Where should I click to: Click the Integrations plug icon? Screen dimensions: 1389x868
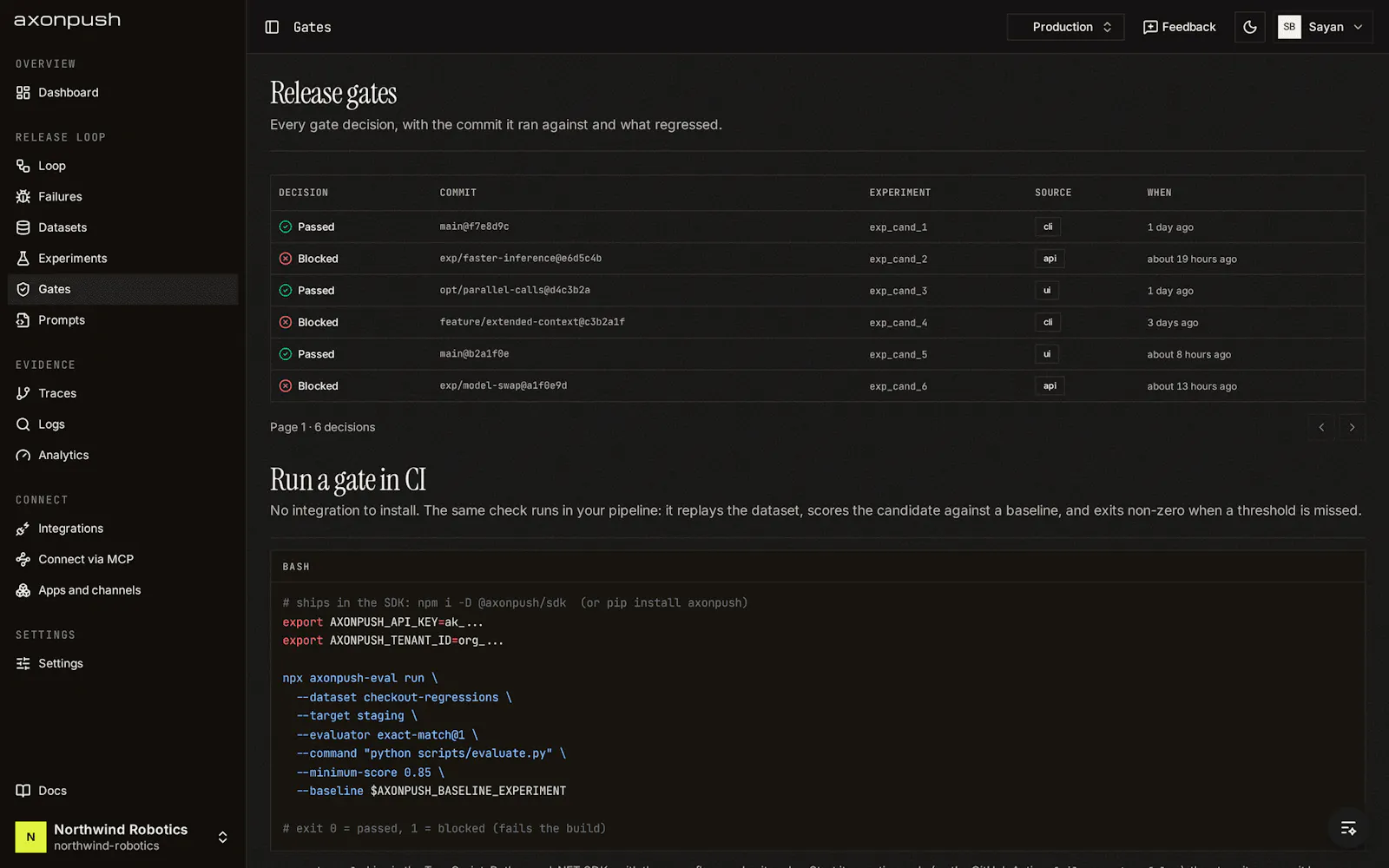click(23, 529)
